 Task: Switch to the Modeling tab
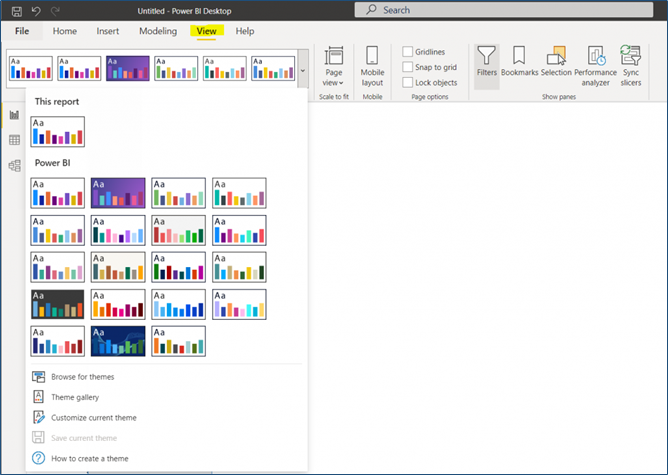pyautogui.click(x=158, y=31)
